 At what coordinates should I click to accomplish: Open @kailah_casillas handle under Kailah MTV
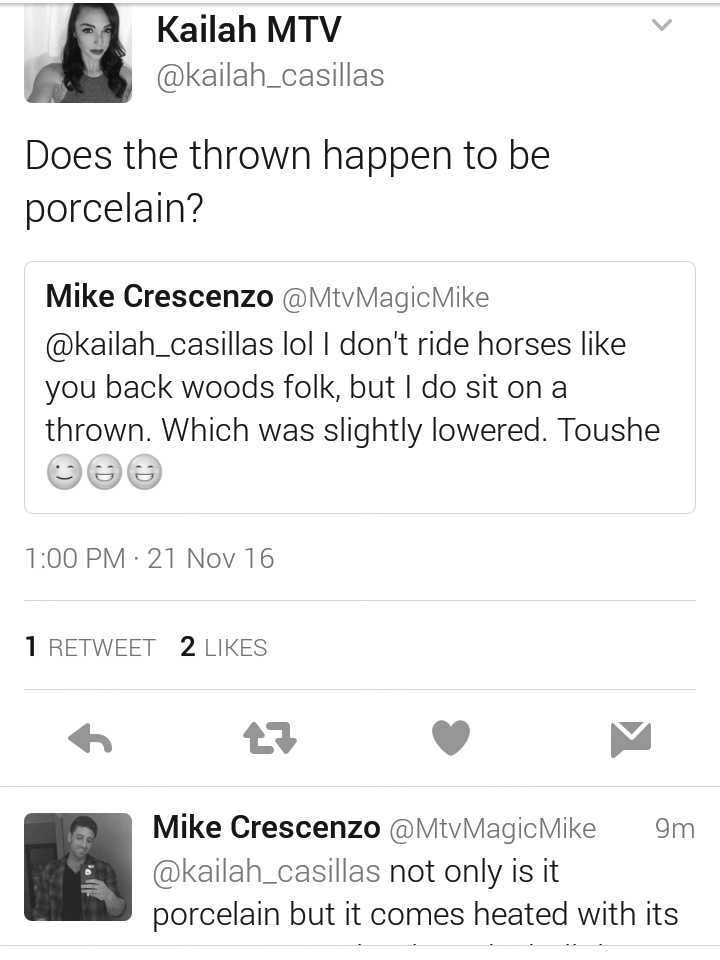[x=270, y=76]
